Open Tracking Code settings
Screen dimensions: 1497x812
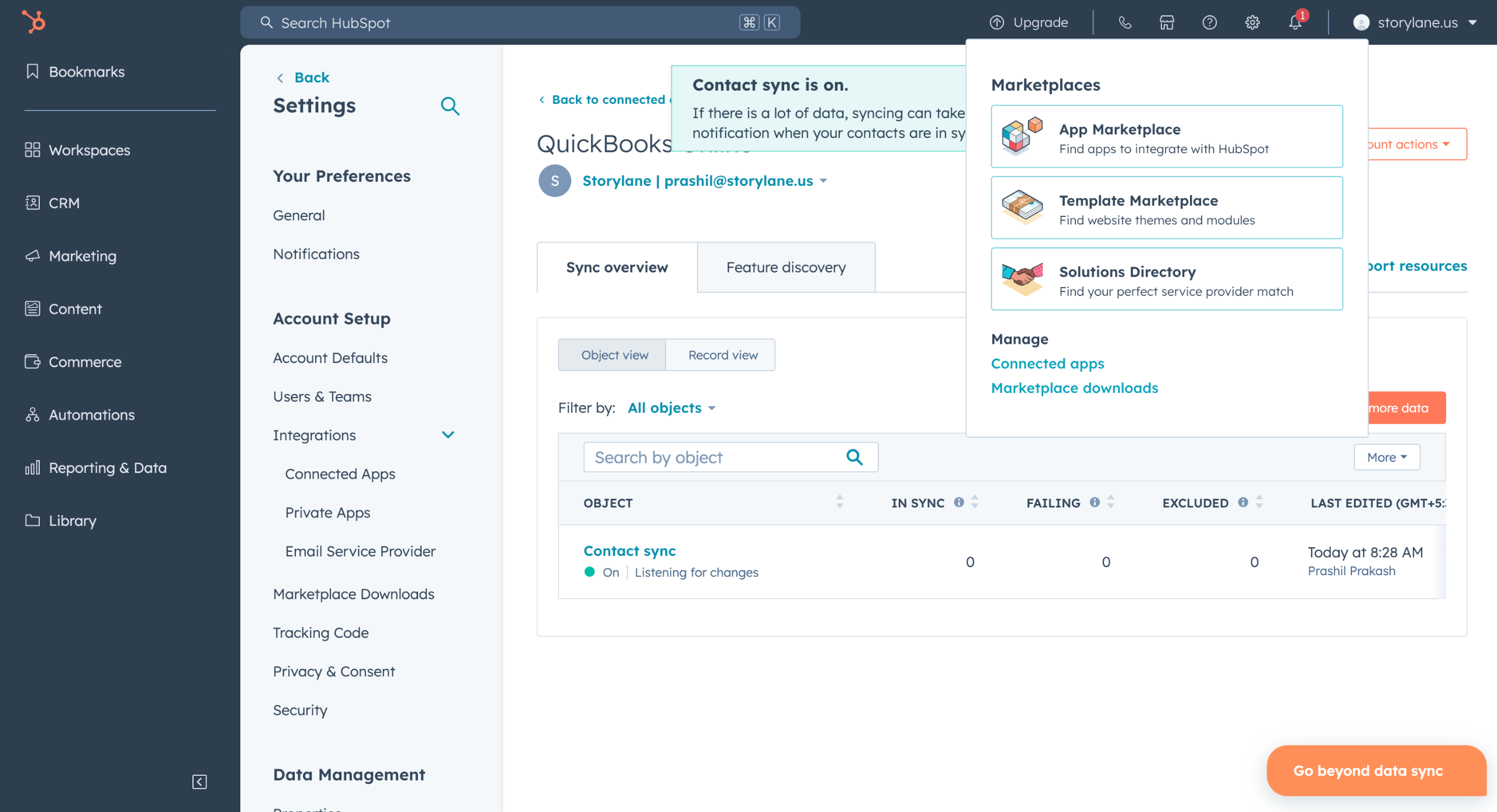tap(320, 633)
